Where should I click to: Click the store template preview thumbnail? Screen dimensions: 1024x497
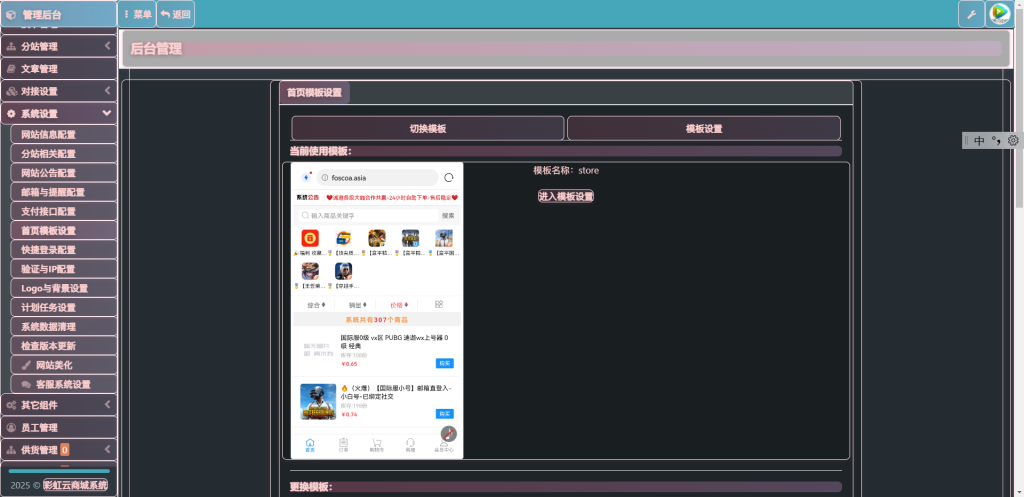coord(377,310)
